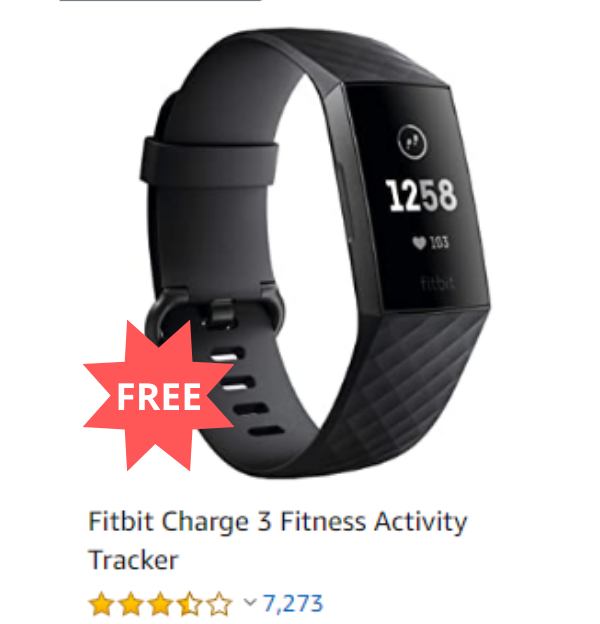
Task: Click the 103 heart rate reading
Action: pyautogui.click(x=439, y=242)
